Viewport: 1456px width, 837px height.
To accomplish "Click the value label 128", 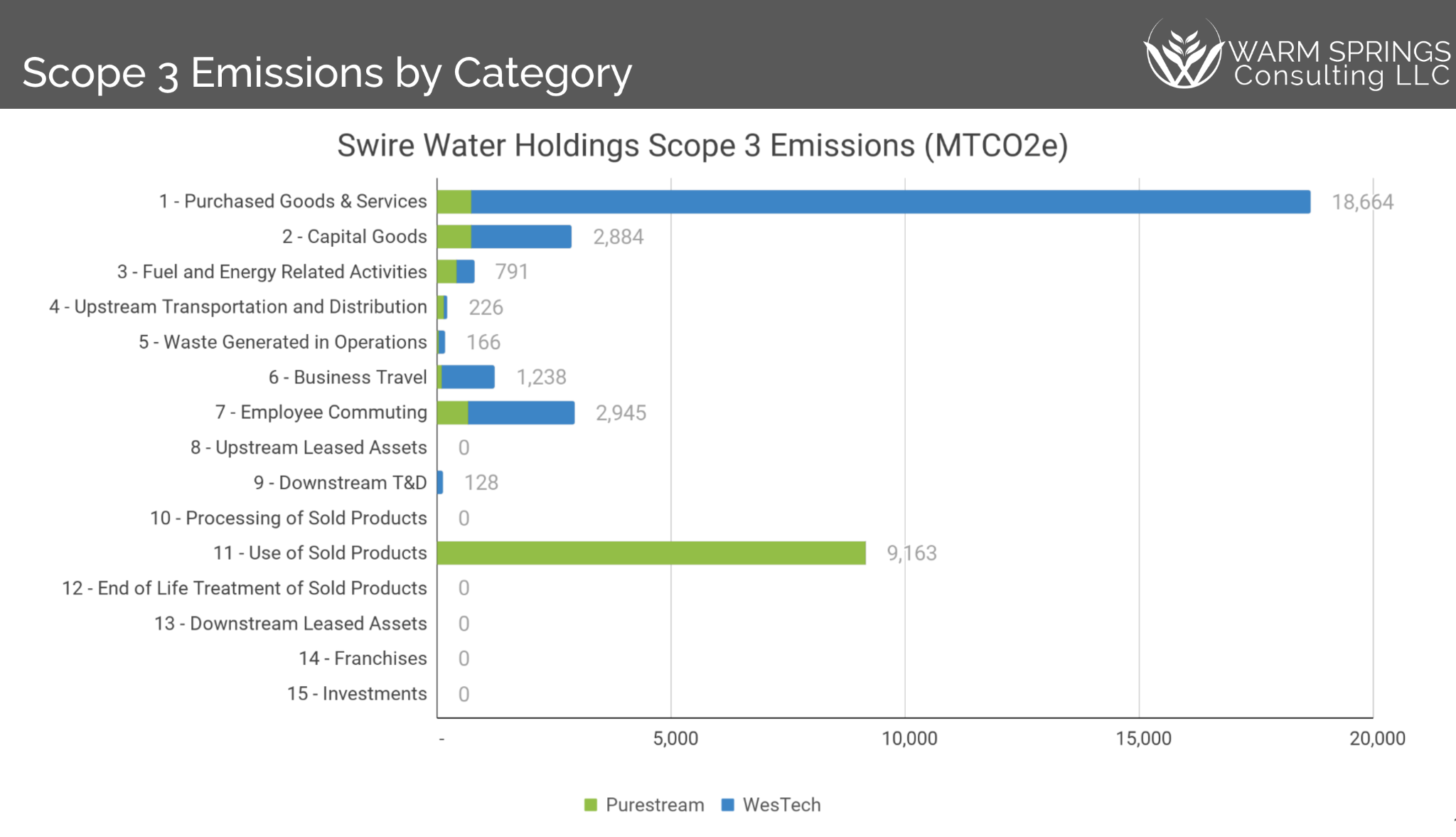I will [x=481, y=483].
